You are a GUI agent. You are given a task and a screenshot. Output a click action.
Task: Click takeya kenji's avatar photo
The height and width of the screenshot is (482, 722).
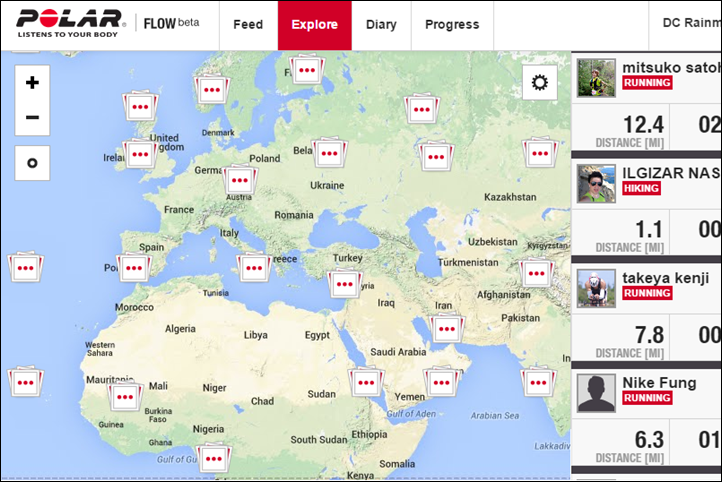(x=596, y=288)
